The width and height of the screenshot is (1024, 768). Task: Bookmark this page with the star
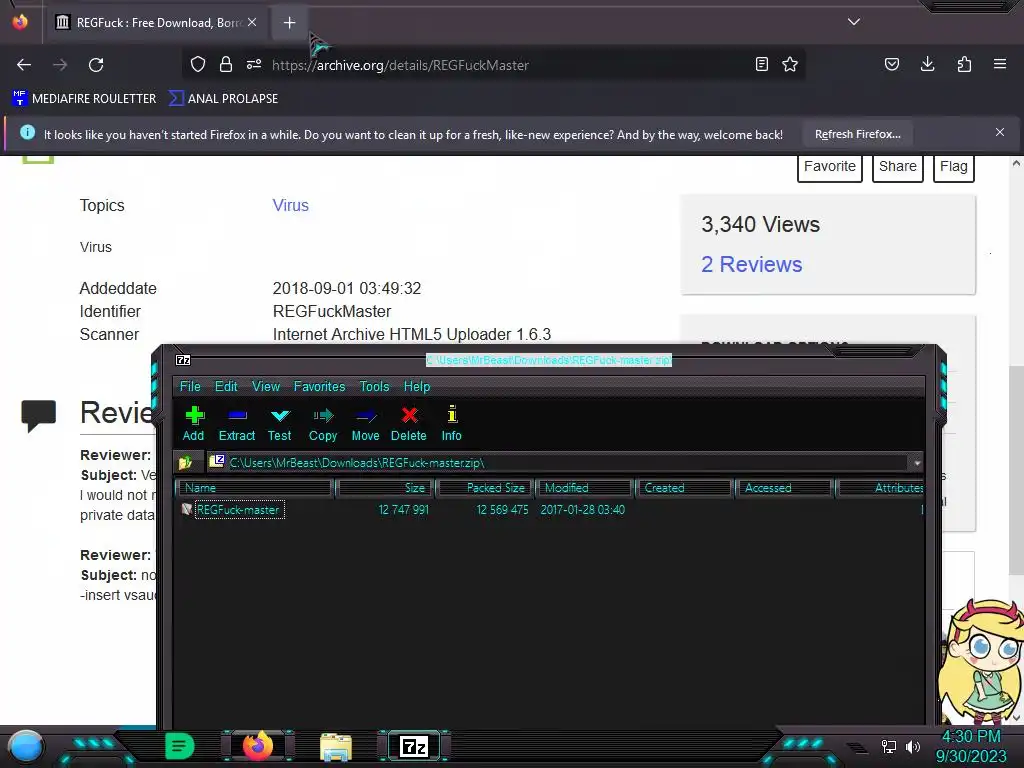790,64
